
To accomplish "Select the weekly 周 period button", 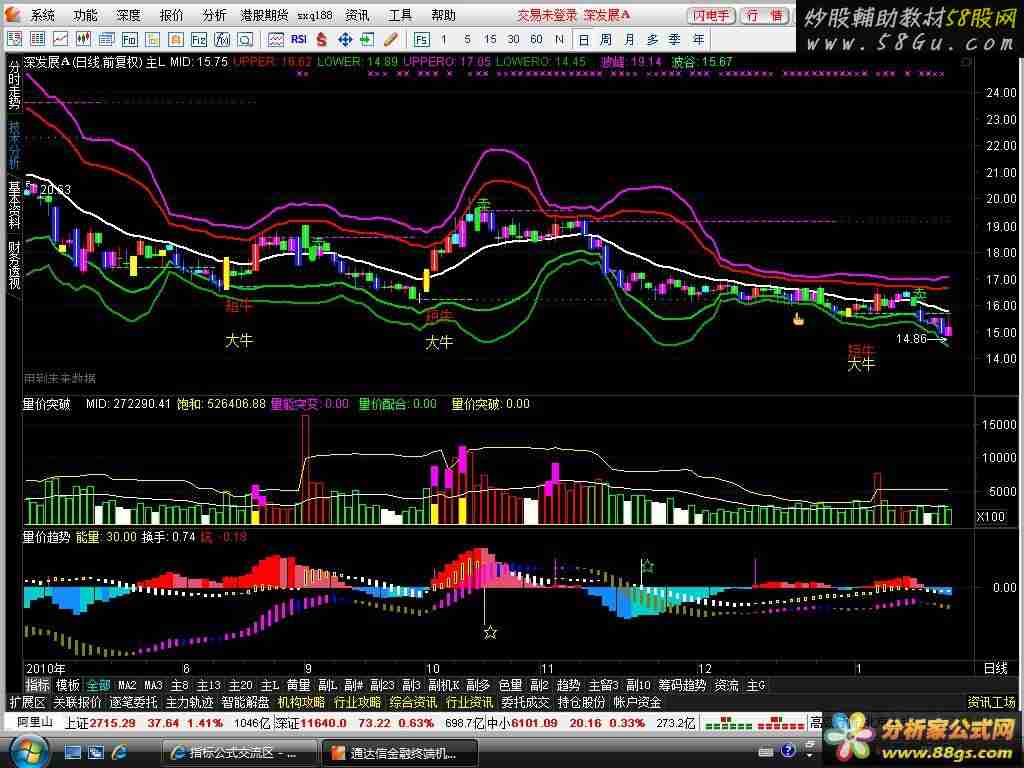I will [607, 40].
